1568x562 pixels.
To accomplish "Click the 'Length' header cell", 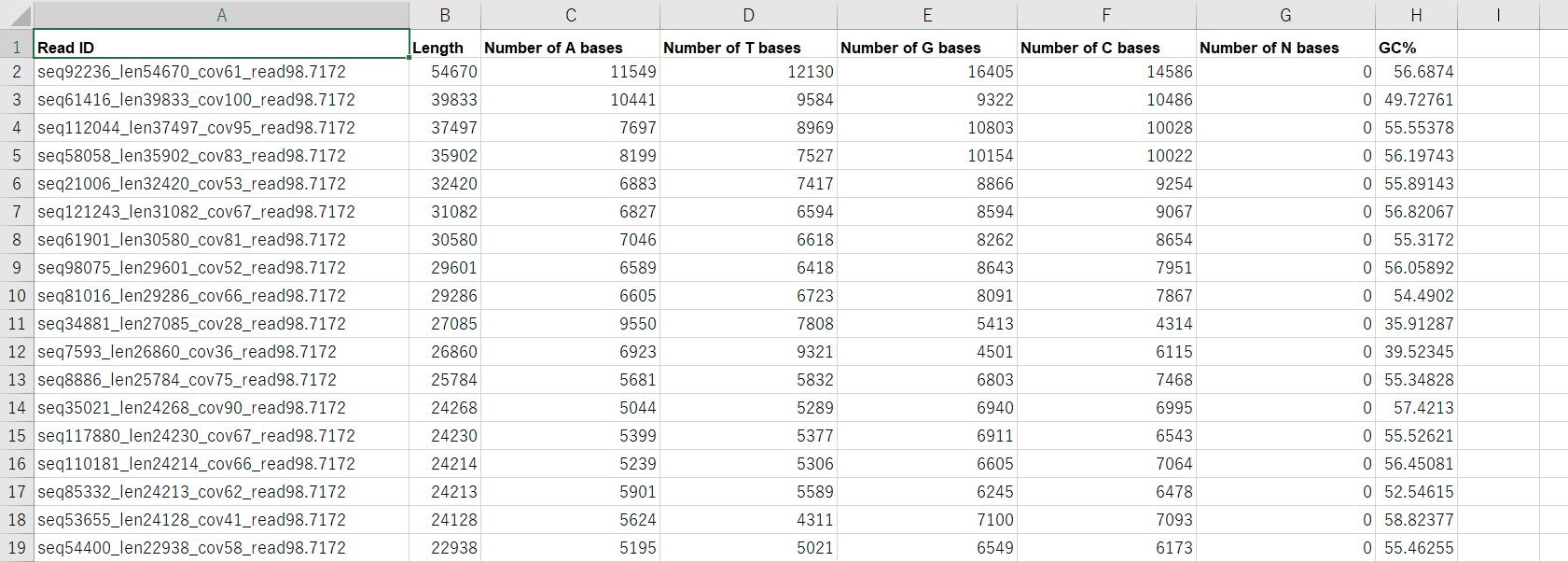I will coord(445,48).
